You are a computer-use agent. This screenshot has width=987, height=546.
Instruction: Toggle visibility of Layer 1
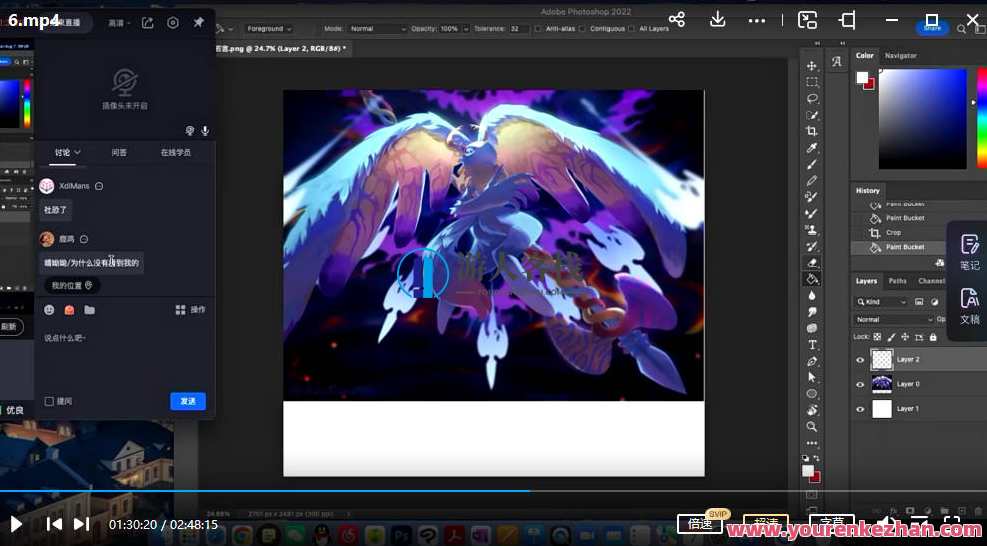pyautogui.click(x=860, y=409)
